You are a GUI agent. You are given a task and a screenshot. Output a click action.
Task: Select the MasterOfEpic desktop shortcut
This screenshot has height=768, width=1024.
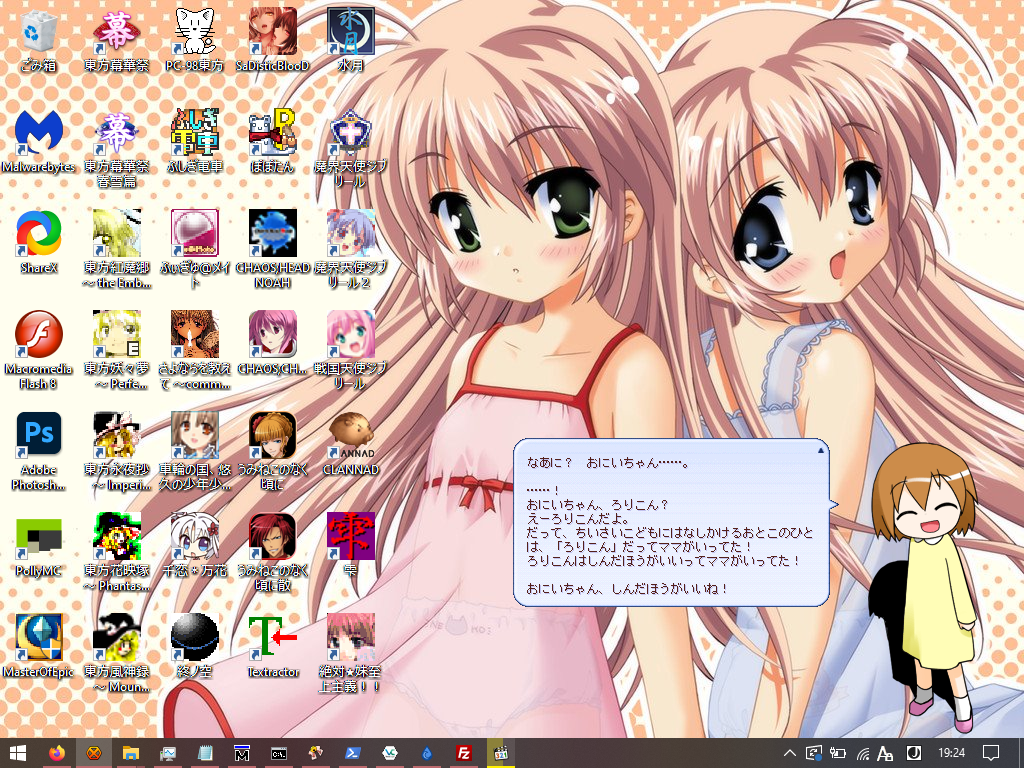pyautogui.click(x=39, y=647)
